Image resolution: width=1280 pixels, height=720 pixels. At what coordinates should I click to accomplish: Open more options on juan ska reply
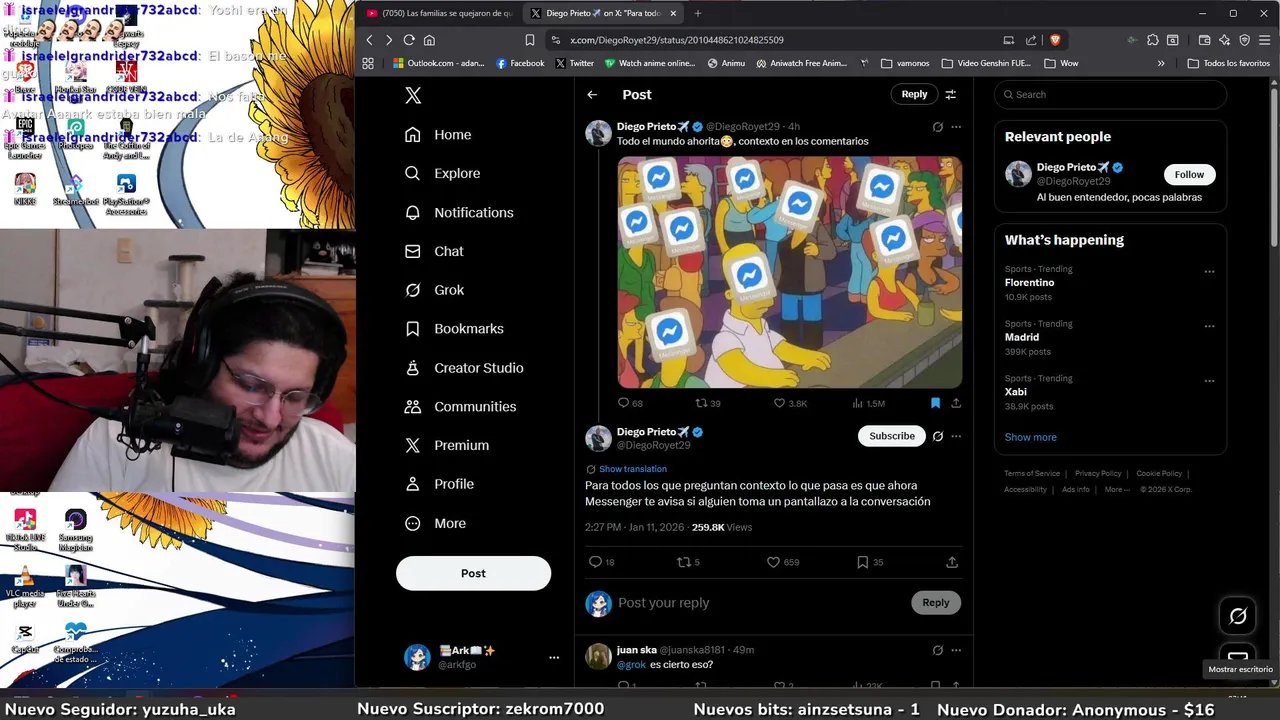[x=956, y=650]
